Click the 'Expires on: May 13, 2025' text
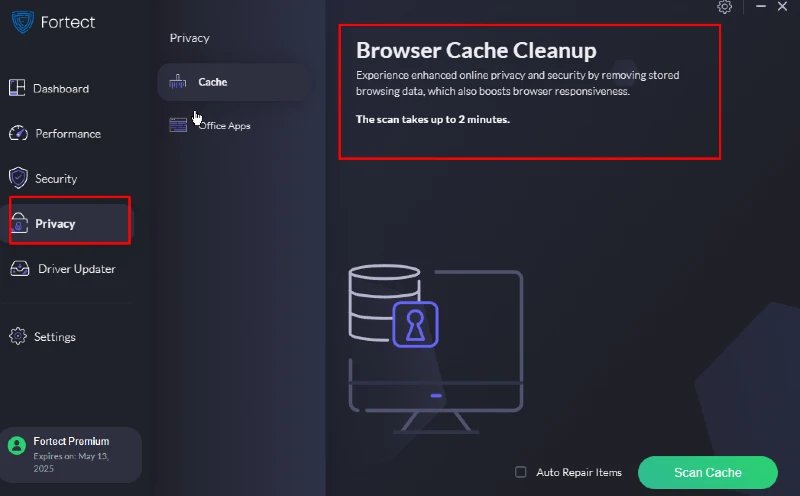The image size is (800, 496). coord(71,462)
